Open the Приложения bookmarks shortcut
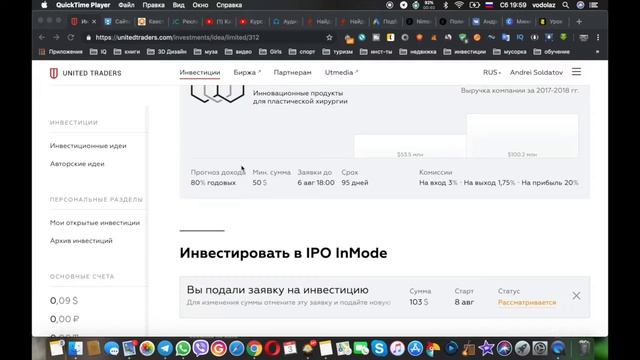The height and width of the screenshot is (360, 640). click(61, 52)
